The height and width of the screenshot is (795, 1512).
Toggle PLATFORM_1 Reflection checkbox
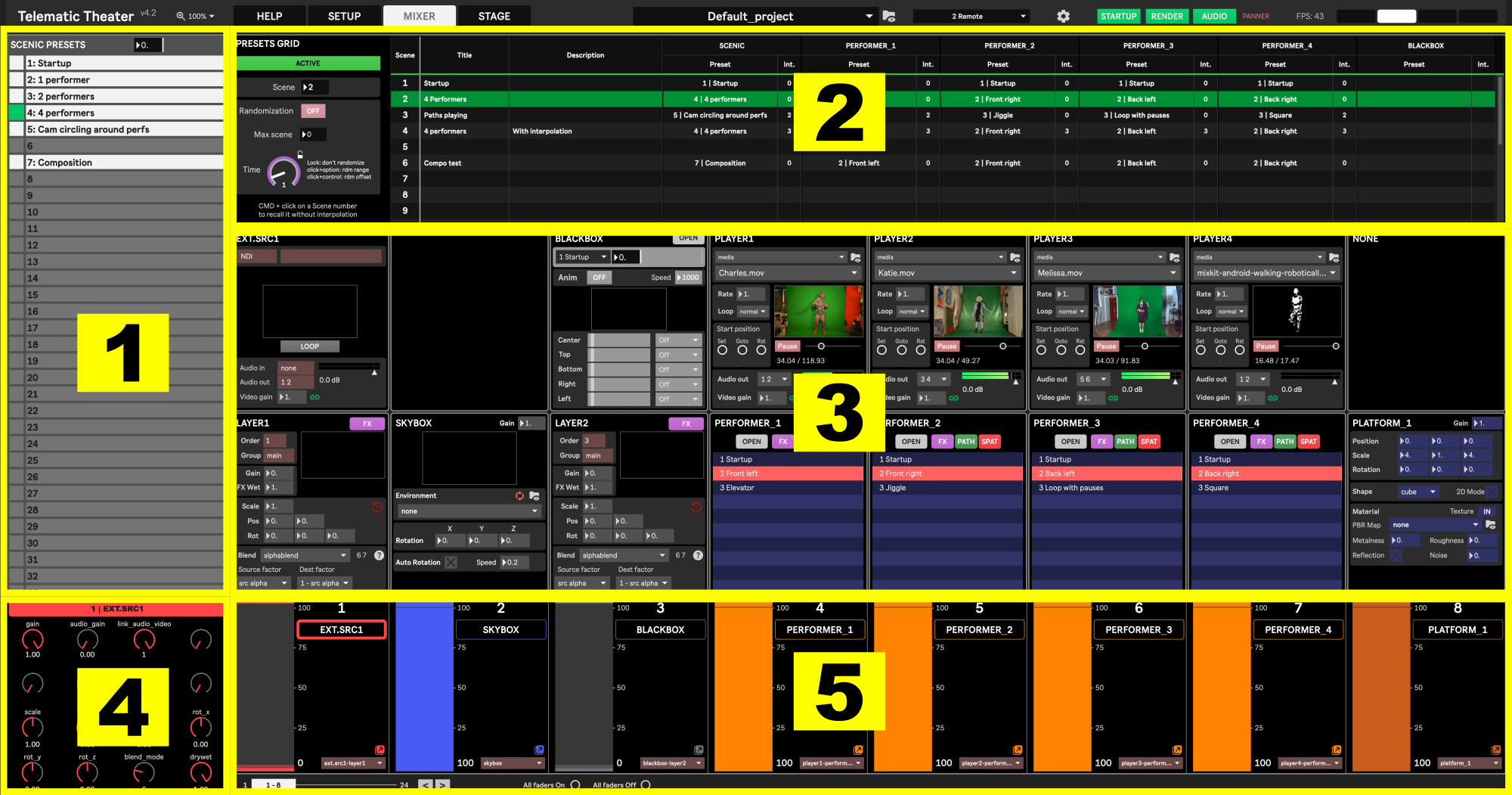tap(1396, 555)
